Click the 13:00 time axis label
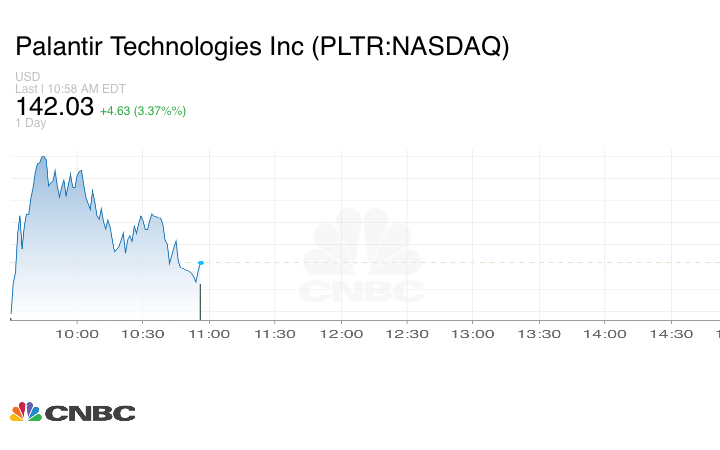The height and width of the screenshot is (450, 720). 473,334
